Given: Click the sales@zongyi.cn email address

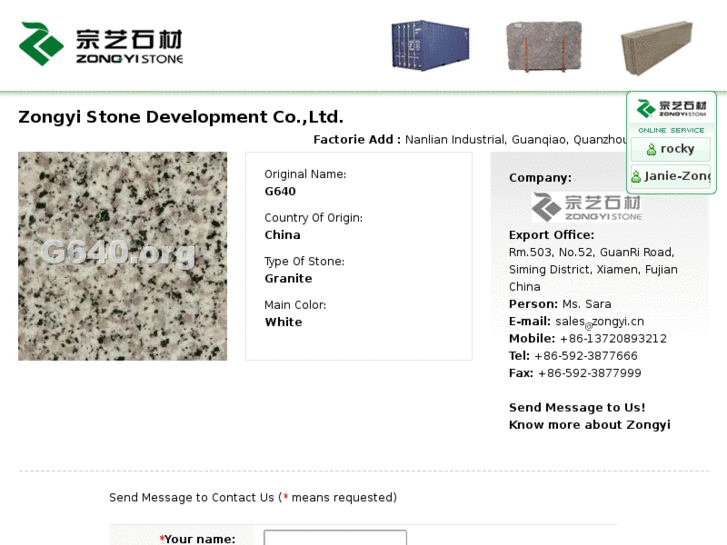Looking at the screenshot, I should pyautogui.click(x=599, y=321).
